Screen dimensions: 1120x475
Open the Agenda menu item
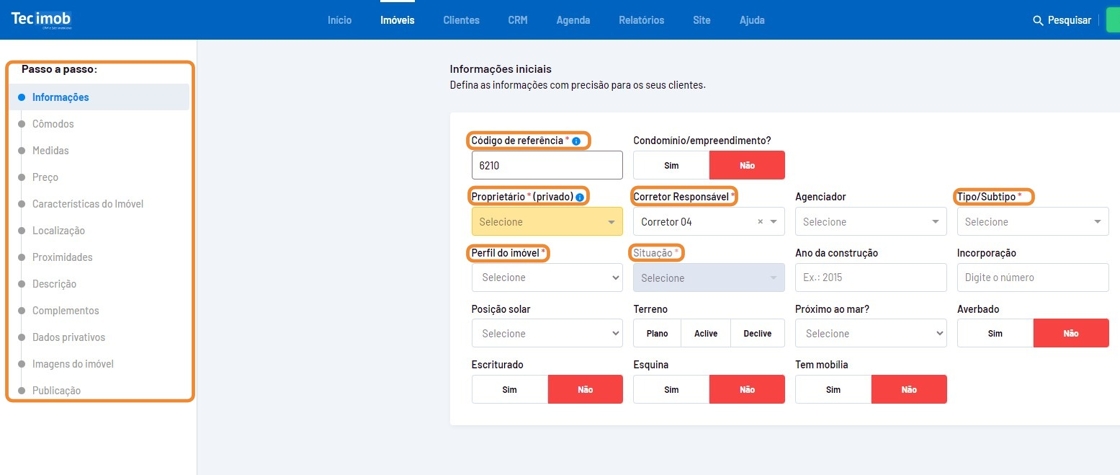click(573, 20)
